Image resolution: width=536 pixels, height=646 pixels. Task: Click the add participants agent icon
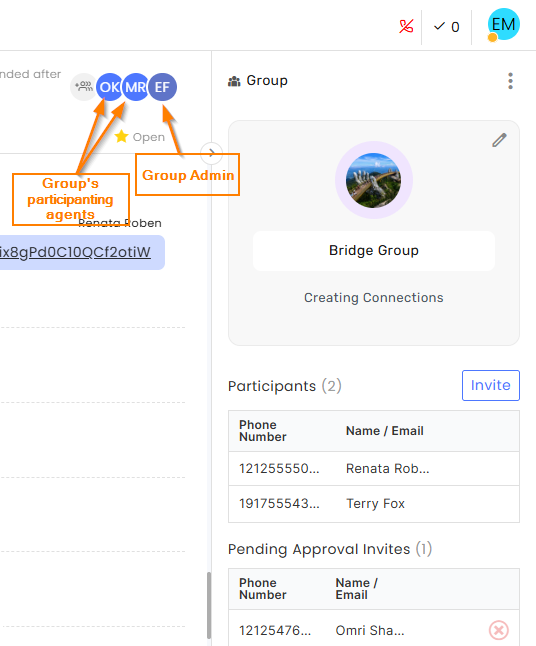pyautogui.click(x=84, y=87)
